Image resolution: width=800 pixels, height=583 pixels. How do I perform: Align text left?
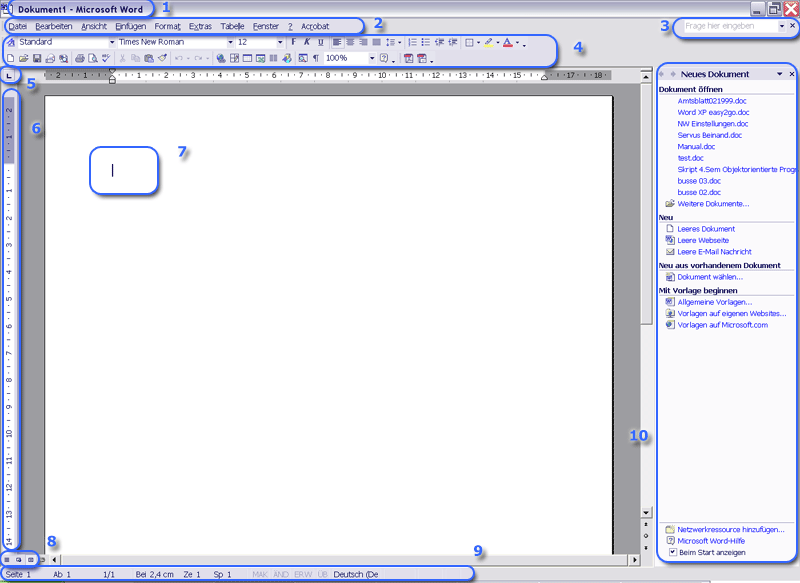coord(337,42)
